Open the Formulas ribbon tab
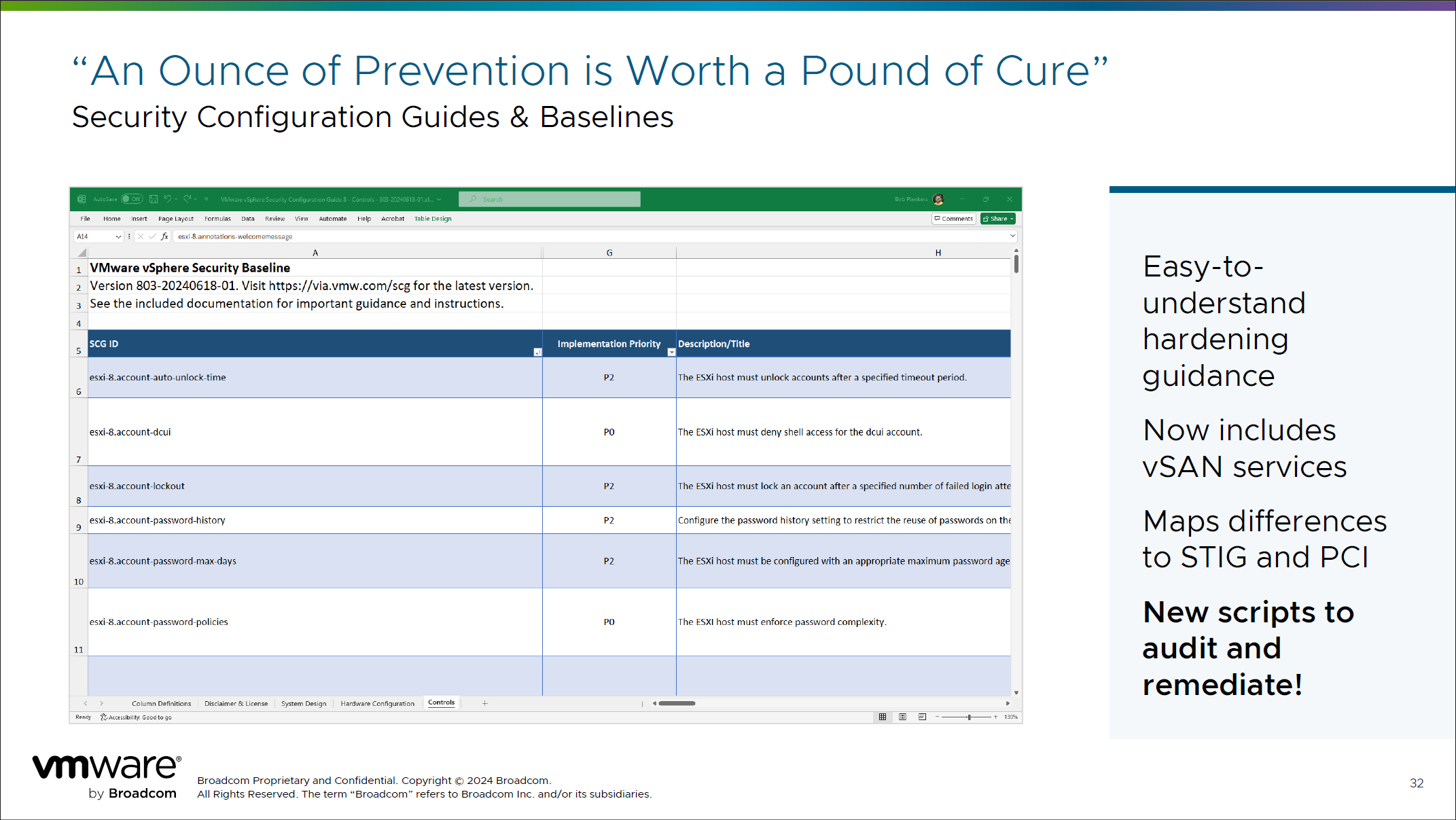The height and width of the screenshot is (820, 1456). [x=217, y=219]
